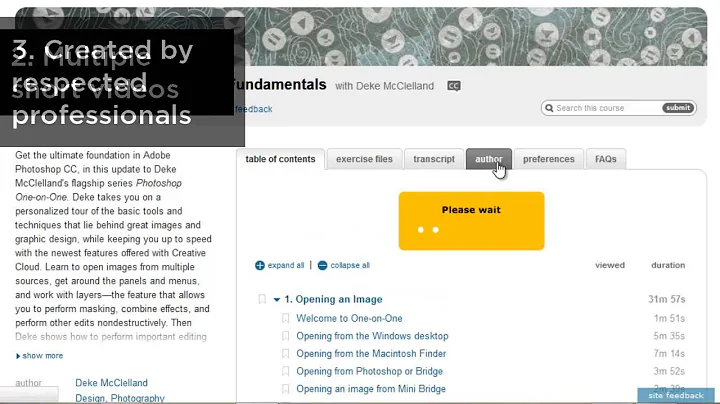Select the preferences tab
720x404 pixels.
(x=548, y=159)
